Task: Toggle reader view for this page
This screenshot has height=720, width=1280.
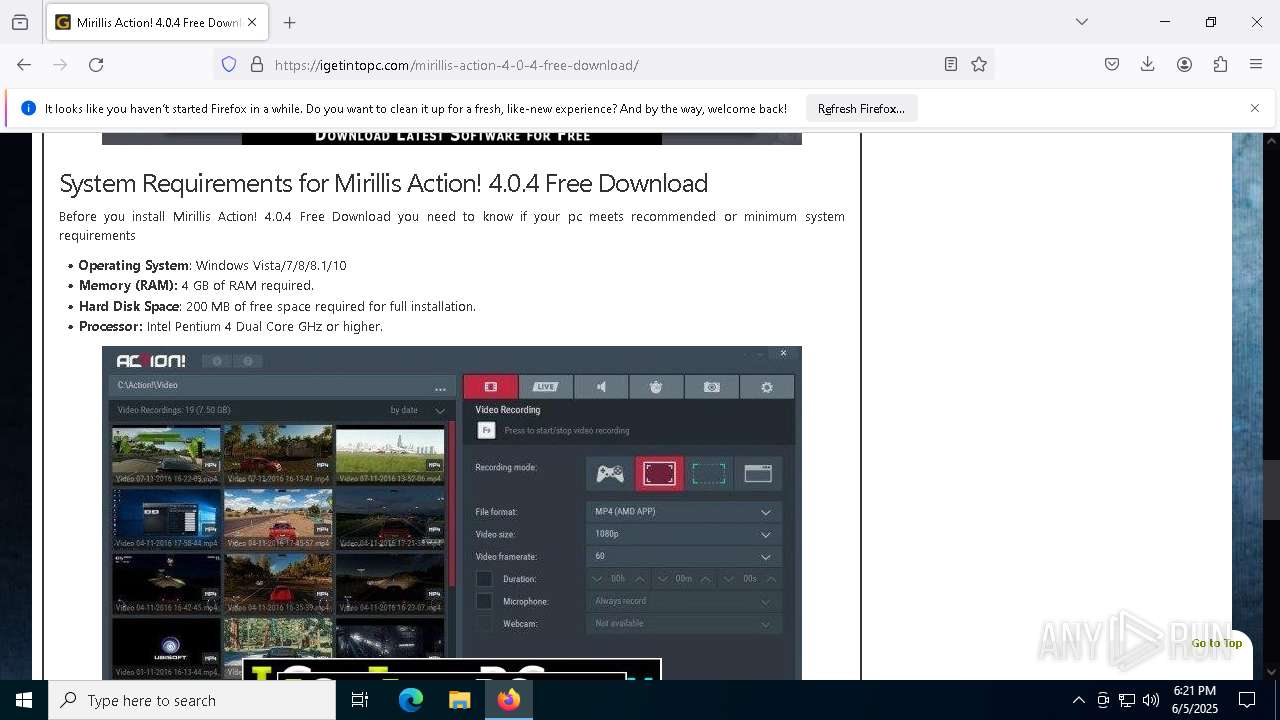Action: [x=951, y=64]
